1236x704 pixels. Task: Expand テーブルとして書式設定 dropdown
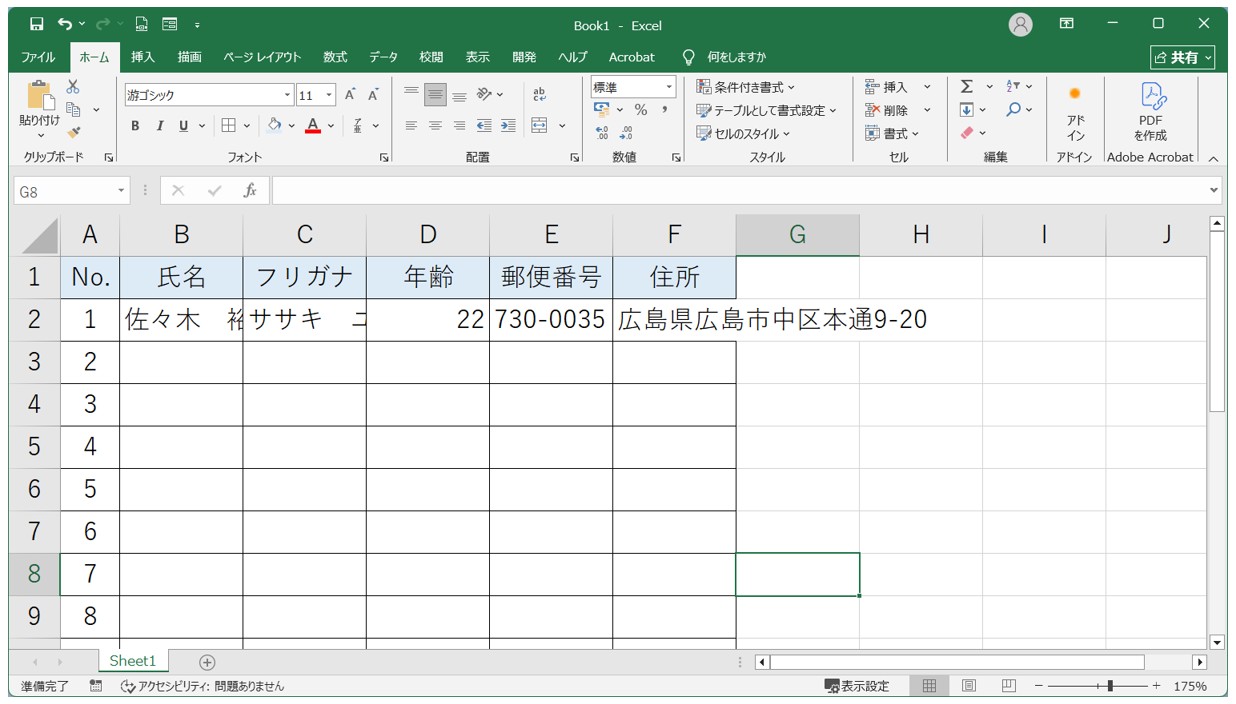tap(767, 111)
